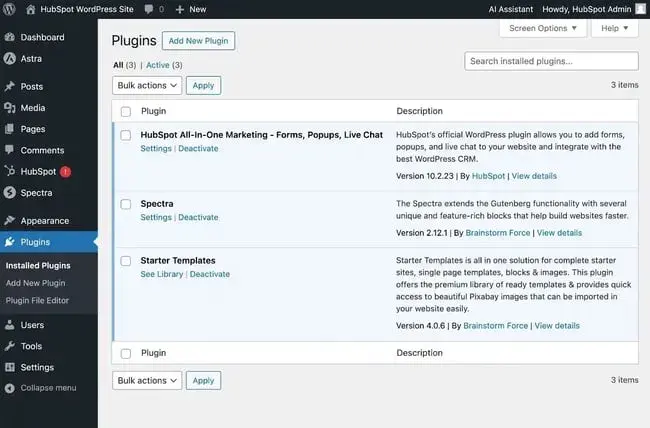This screenshot has height=428, width=650.
Task: Filter plugins by Active (3)
Action: point(164,65)
